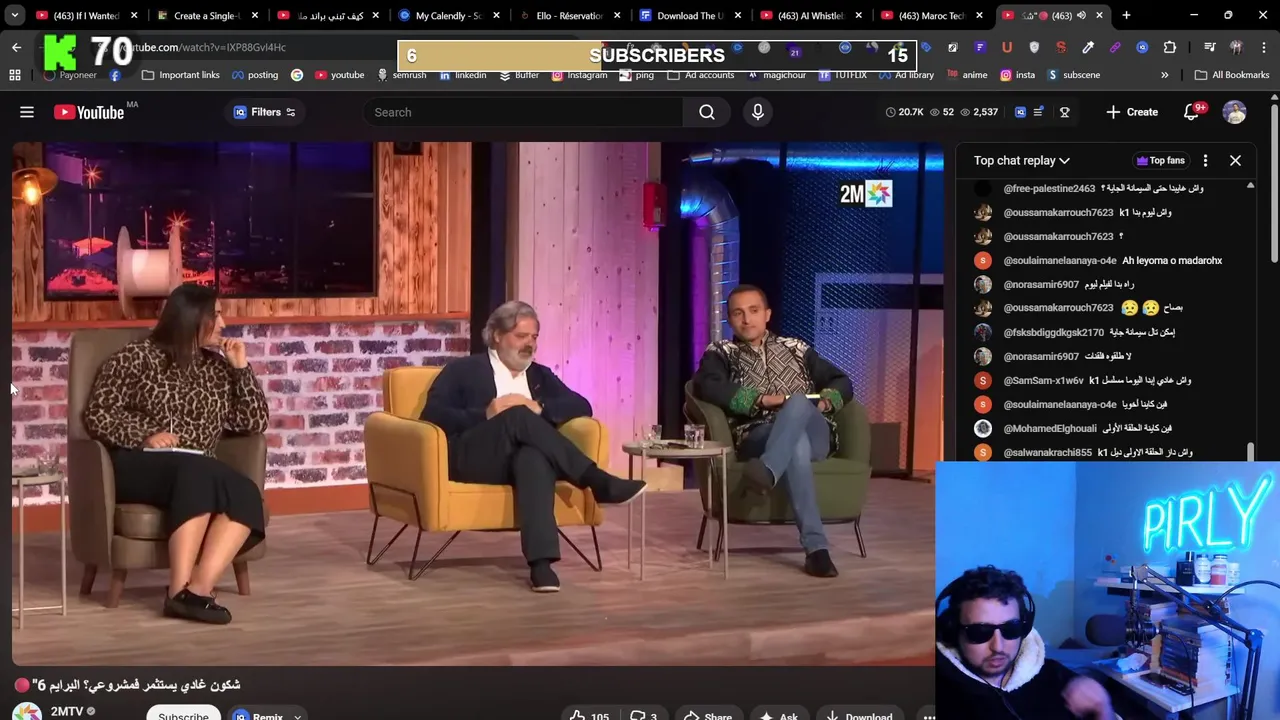This screenshot has width=1280, height=720.
Task: Click the Remix button
Action: (x=260, y=716)
